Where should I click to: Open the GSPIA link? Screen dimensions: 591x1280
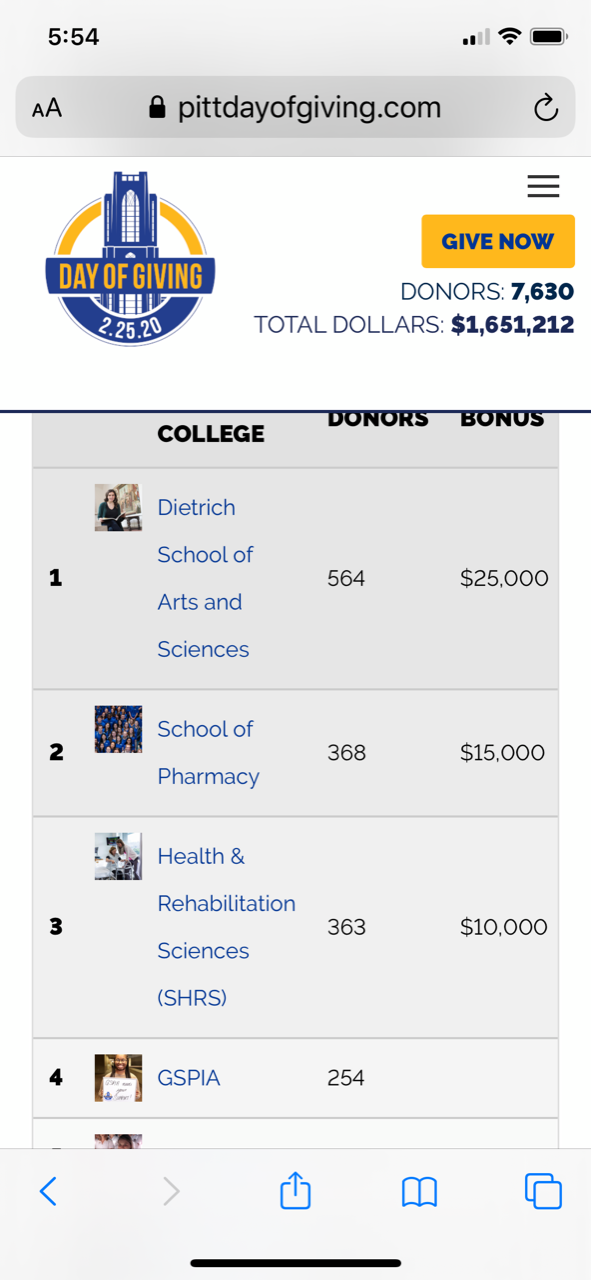click(x=189, y=1078)
